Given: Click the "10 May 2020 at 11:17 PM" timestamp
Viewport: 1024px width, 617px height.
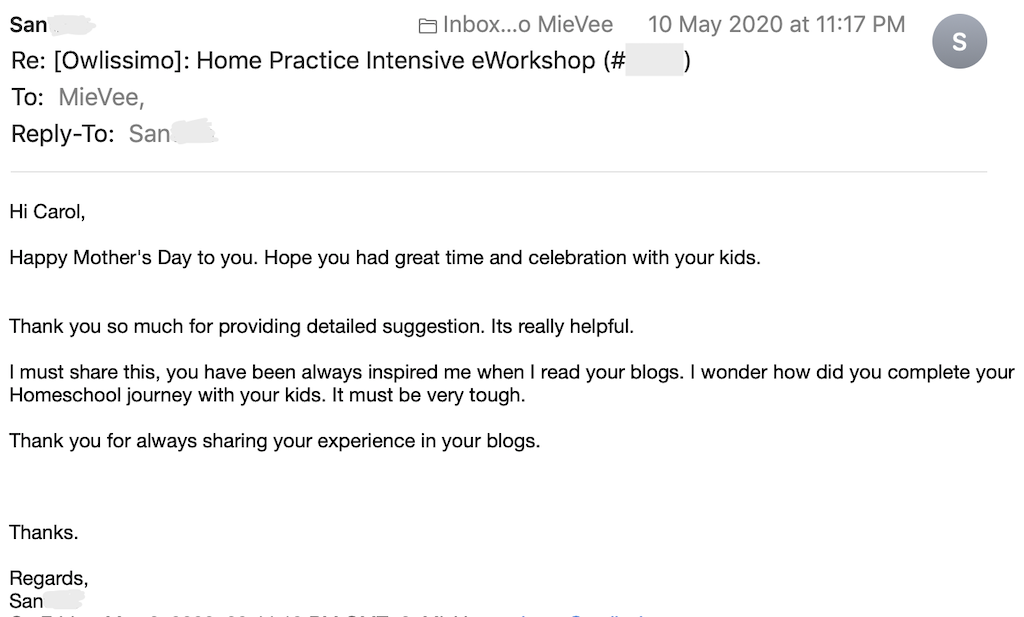Looking at the screenshot, I should pyautogui.click(x=776, y=25).
